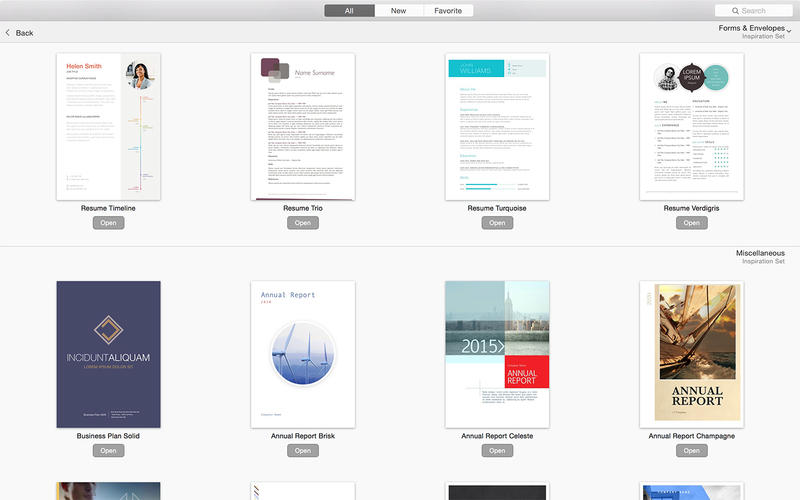800x500 pixels.
Task: Expand the Forms & Envelopes dropdown
Action: click(788, 31)
